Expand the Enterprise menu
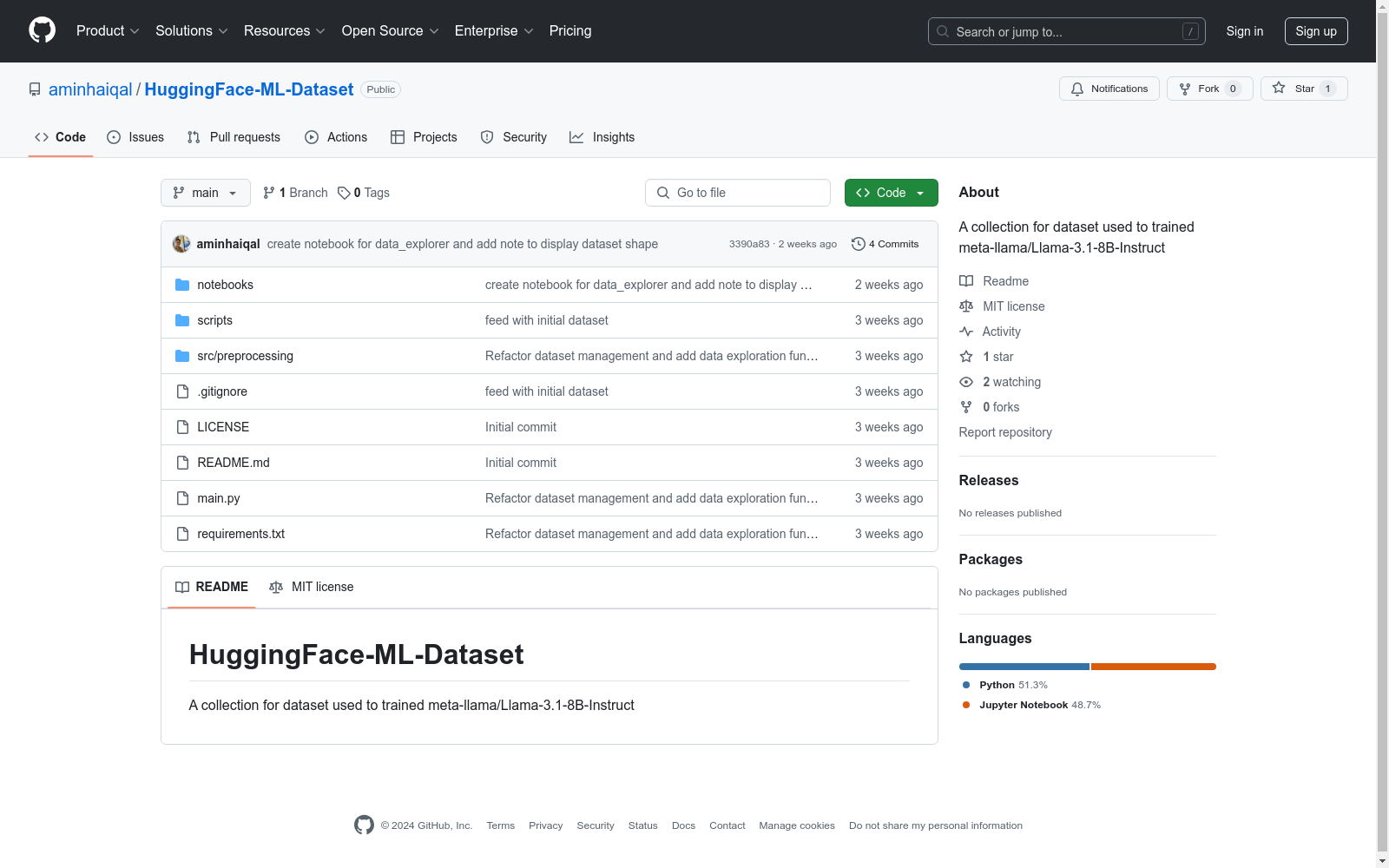The image size is (1389, 868). (x=494, y=31)
